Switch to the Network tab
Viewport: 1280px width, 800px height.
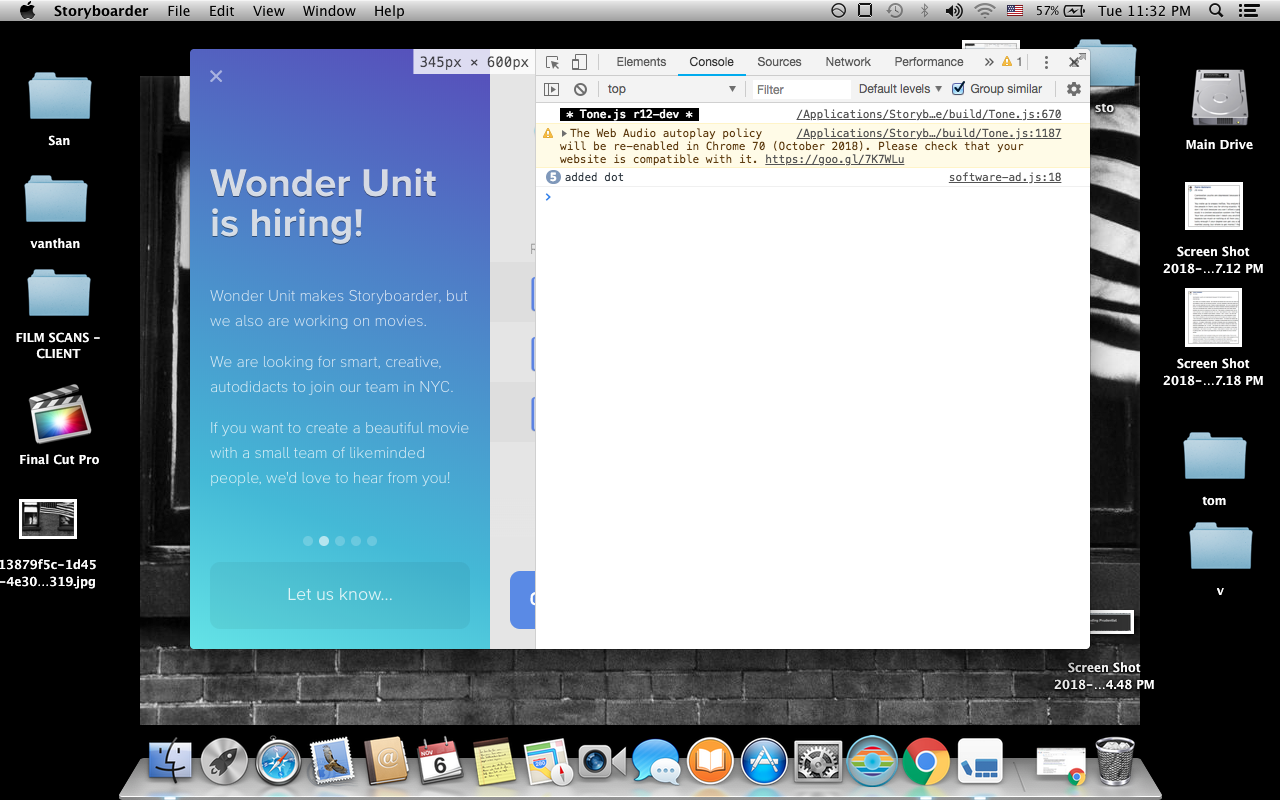pyautogui.click(x=847, y=61)
